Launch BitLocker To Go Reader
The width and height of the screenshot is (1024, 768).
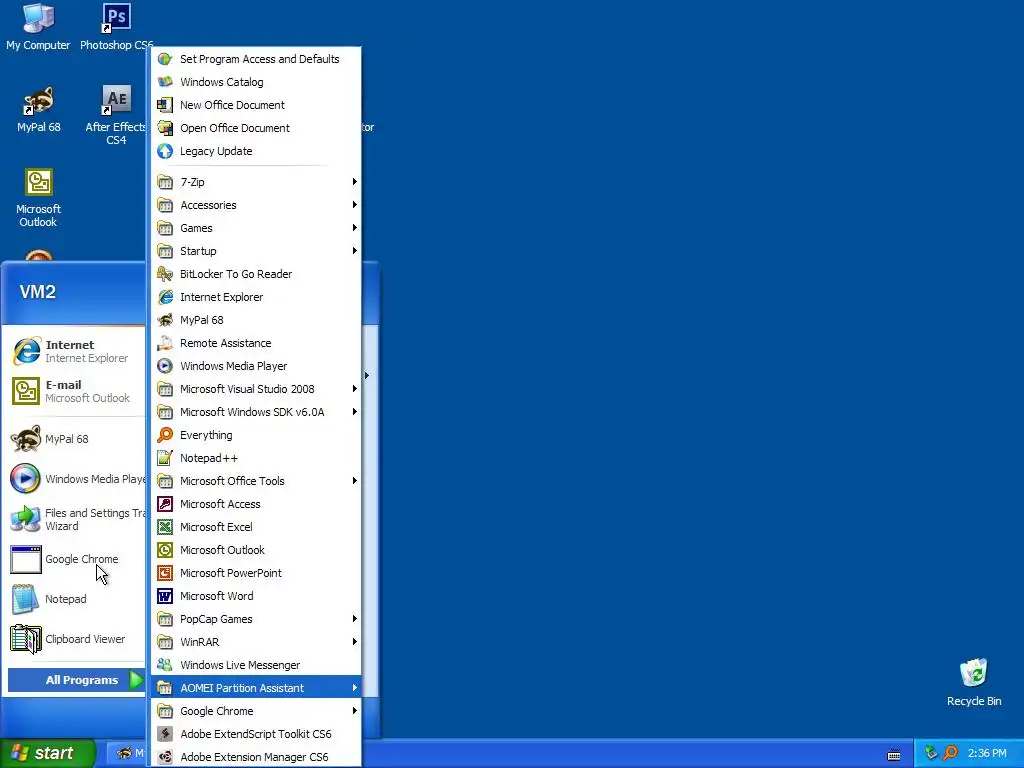coord(256,274)
